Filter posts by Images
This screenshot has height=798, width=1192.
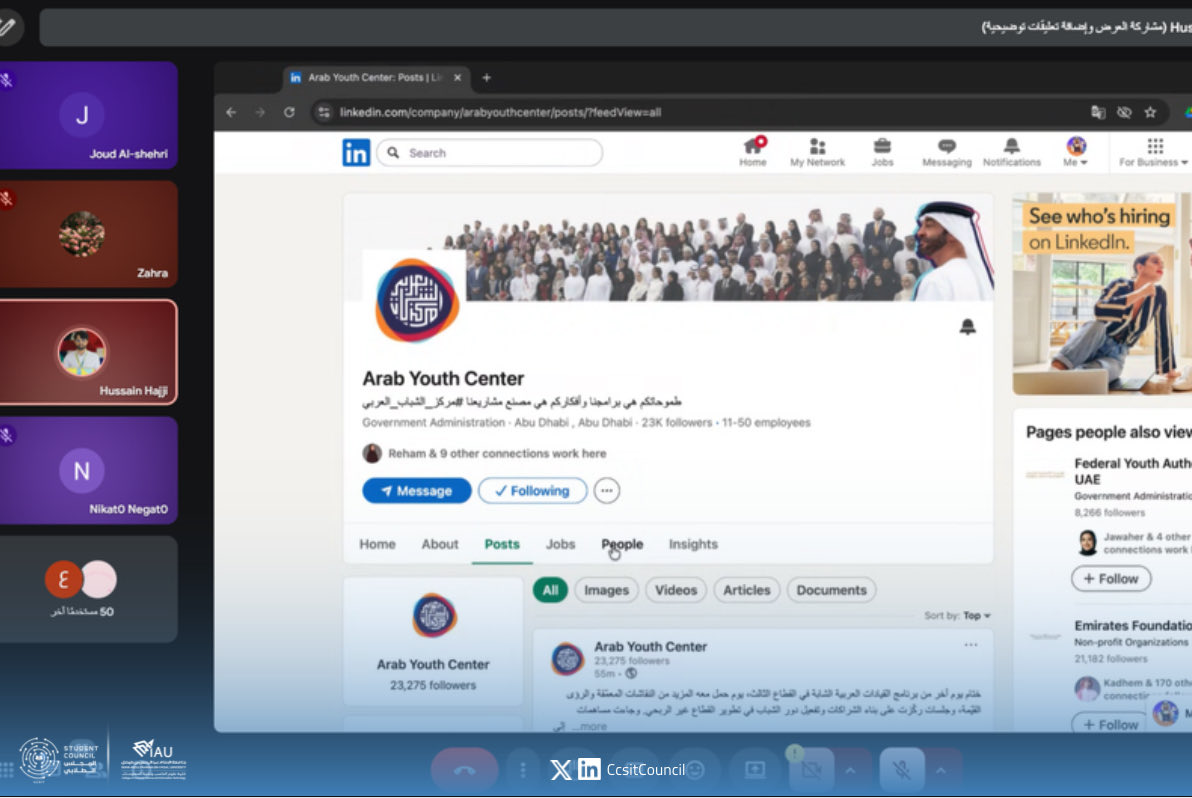(606, 591)
